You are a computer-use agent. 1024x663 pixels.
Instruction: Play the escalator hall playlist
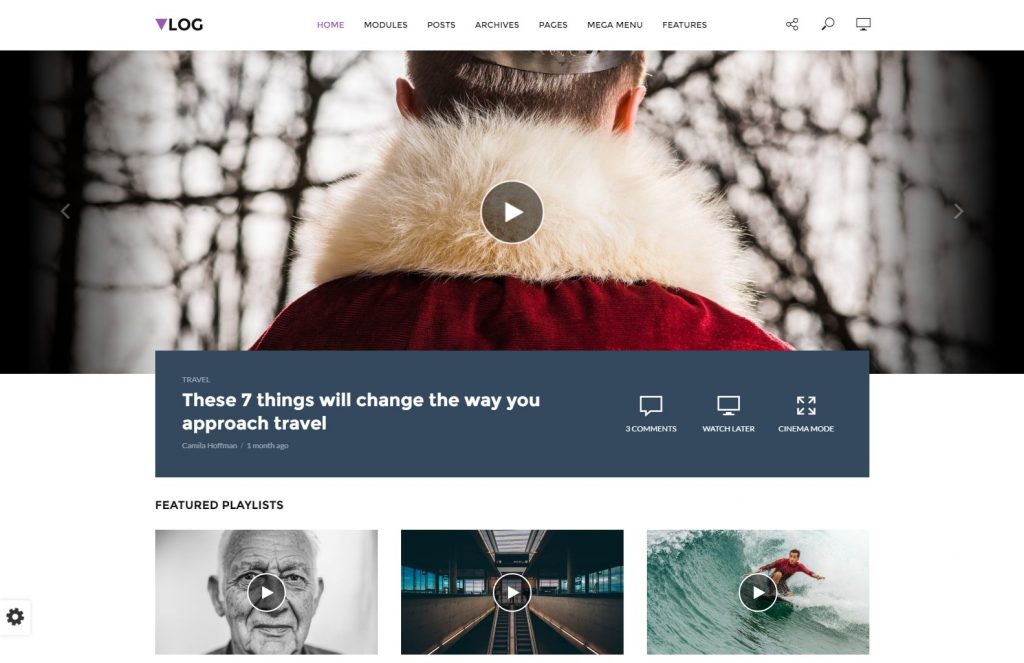coord(512,592)
